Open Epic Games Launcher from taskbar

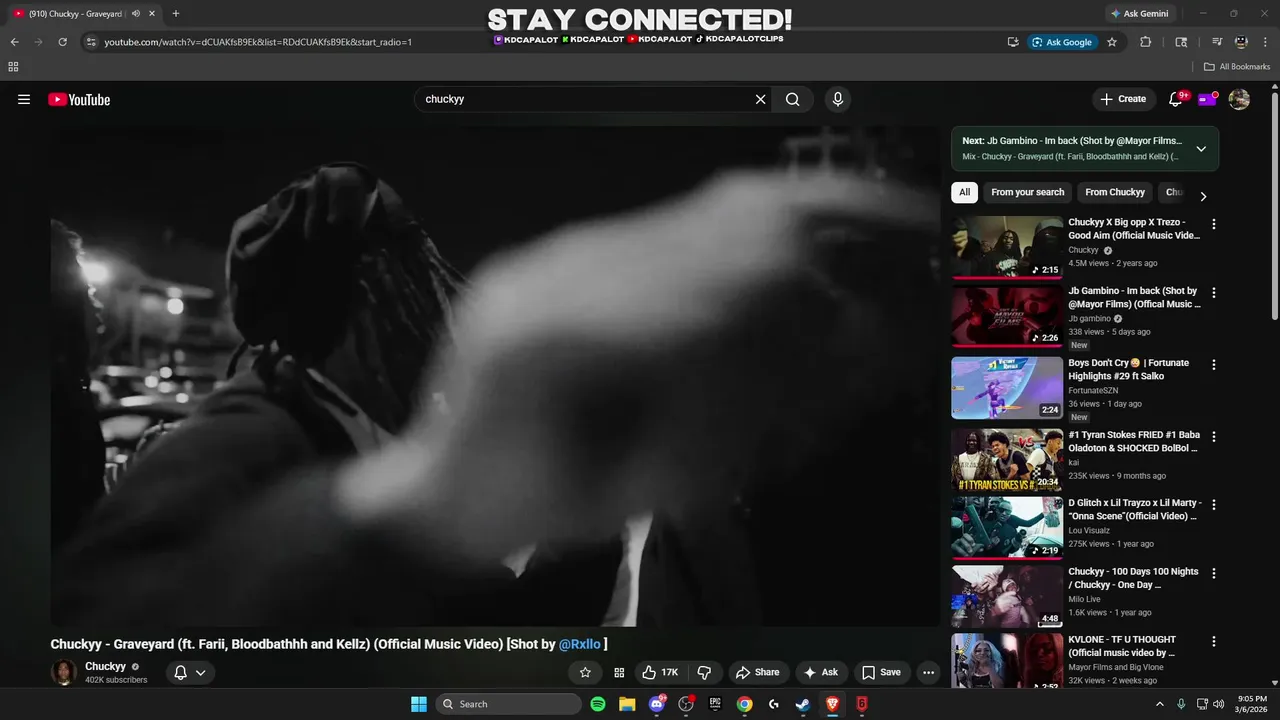tap(715, 704)
